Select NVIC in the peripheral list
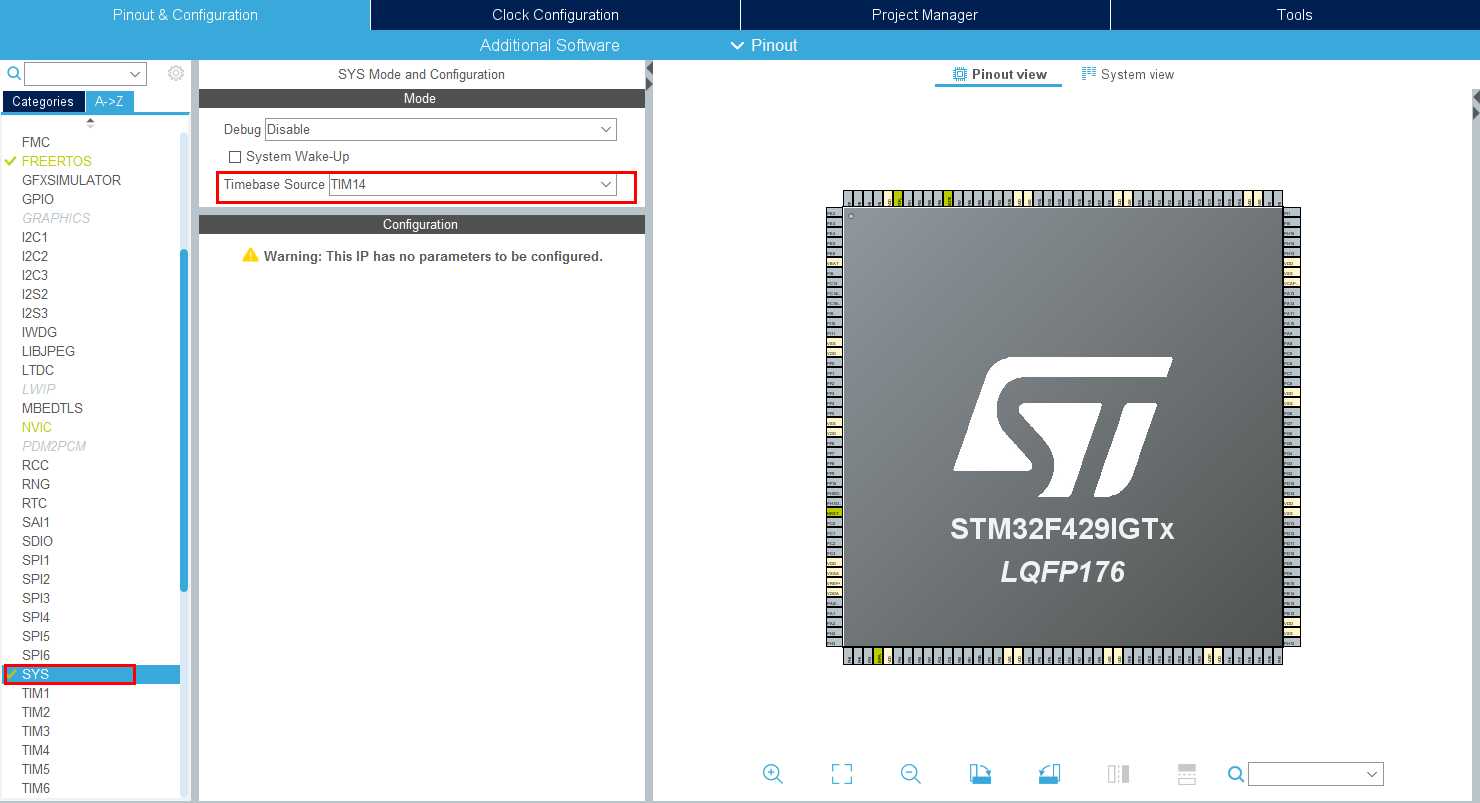This screenshot has width=1480, height=803. (x=36, y=427)
